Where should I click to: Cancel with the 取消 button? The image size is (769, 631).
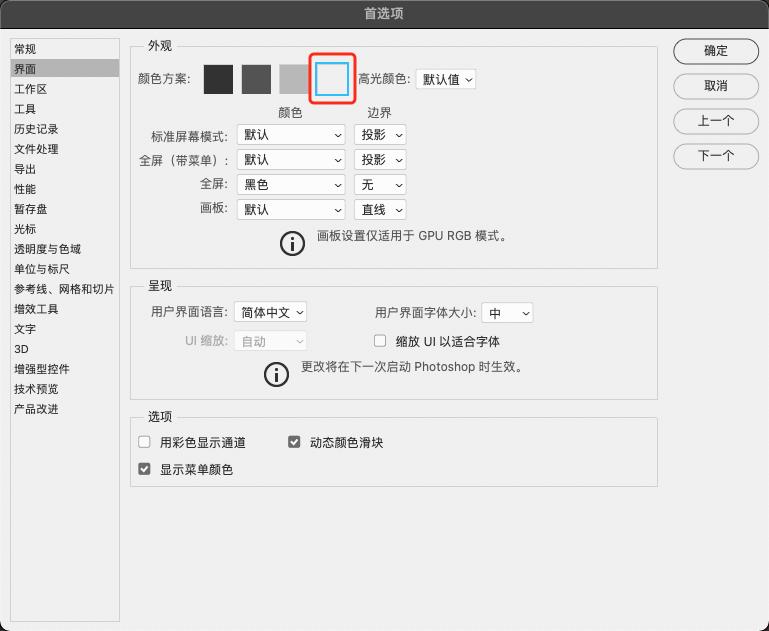pos(716,86)
